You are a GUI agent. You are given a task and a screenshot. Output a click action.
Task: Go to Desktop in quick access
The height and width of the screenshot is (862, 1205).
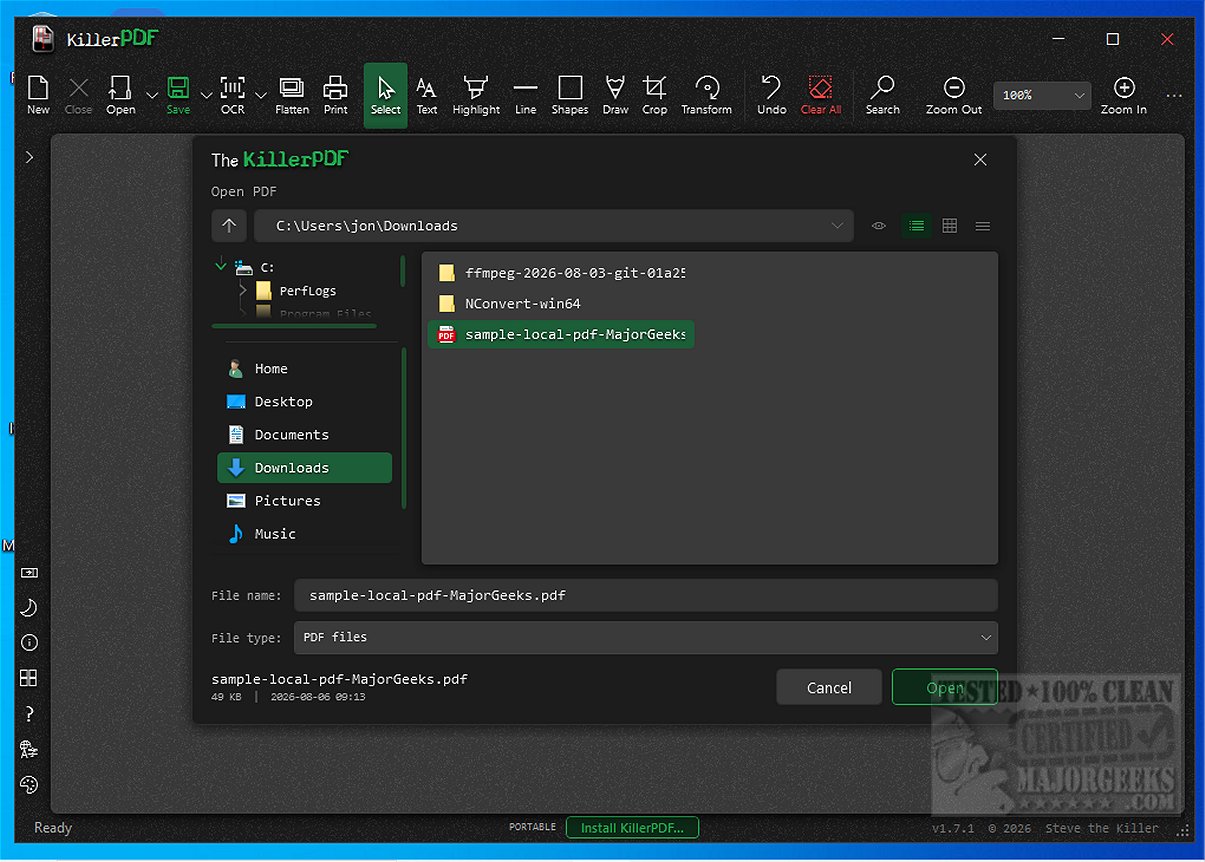point(305,402)
